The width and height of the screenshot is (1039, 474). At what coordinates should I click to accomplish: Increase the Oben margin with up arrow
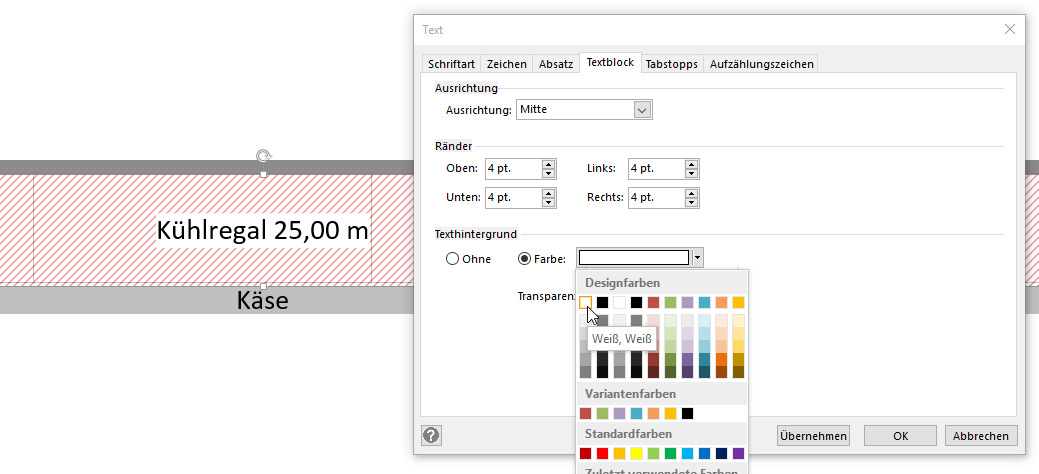548,163
